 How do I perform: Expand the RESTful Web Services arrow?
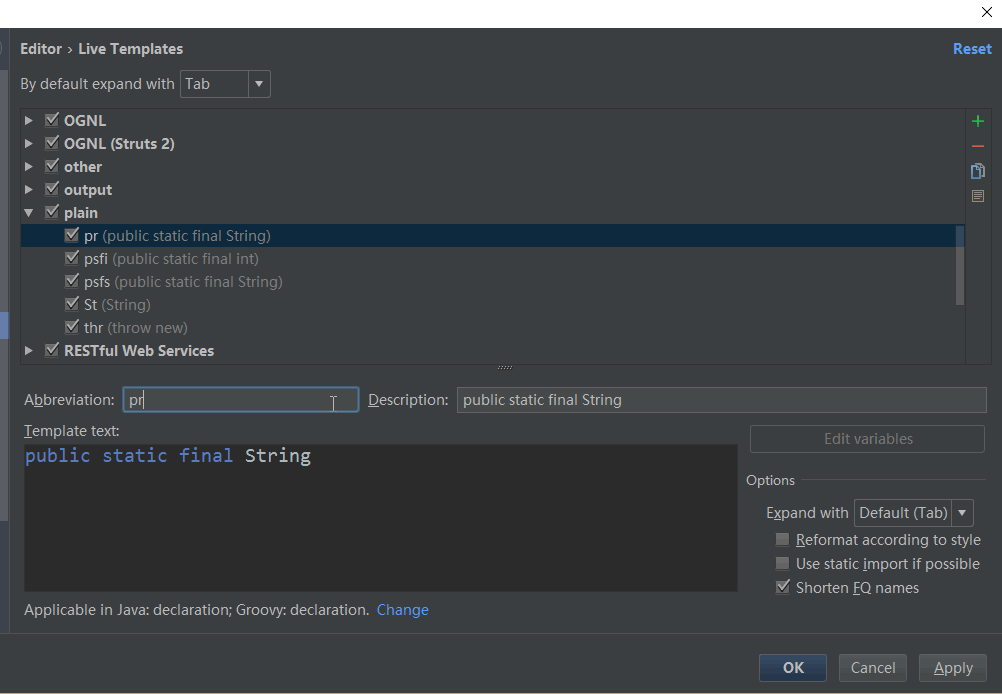[x=29, y=350]
